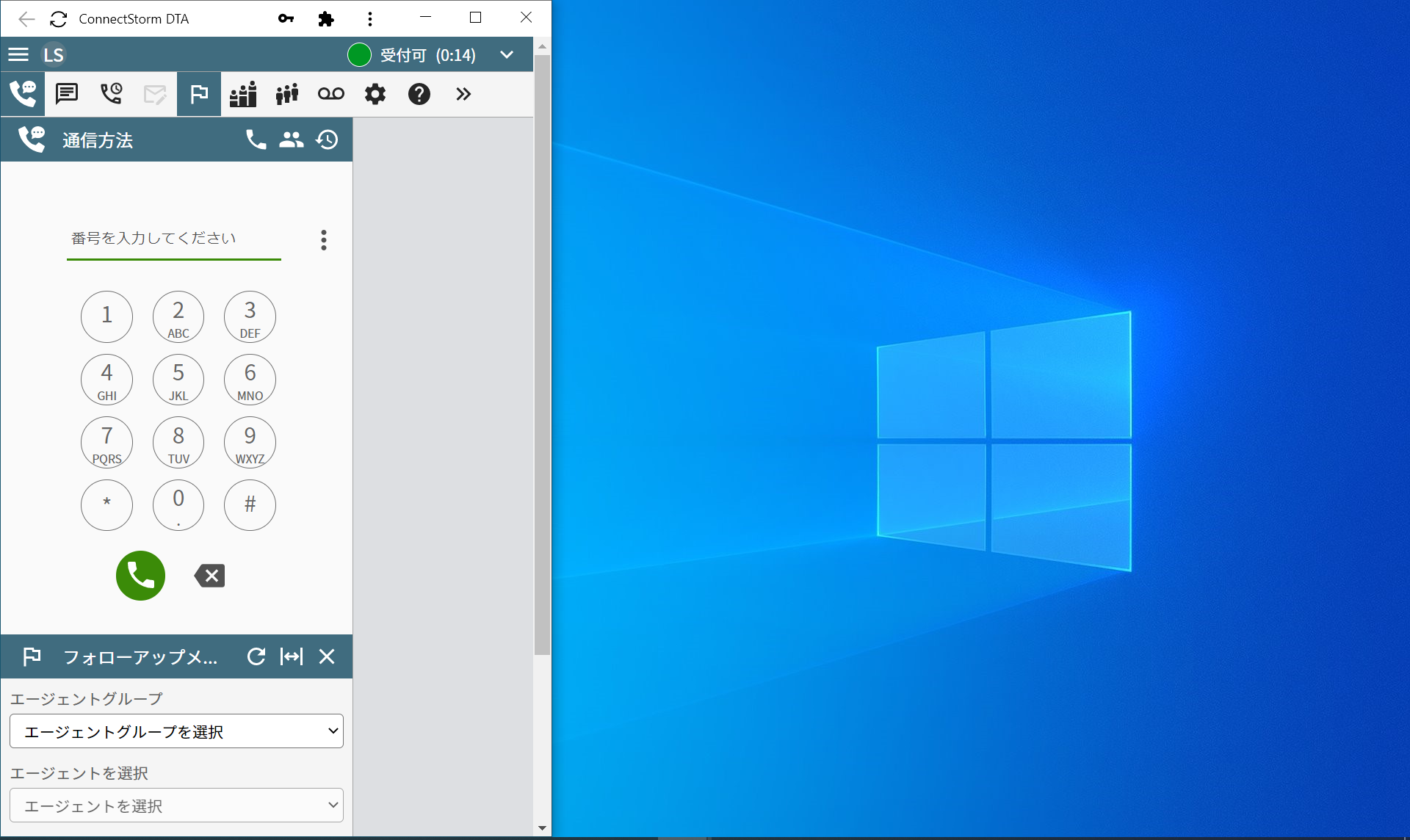Open the hamburger menu next to LS

18,54
